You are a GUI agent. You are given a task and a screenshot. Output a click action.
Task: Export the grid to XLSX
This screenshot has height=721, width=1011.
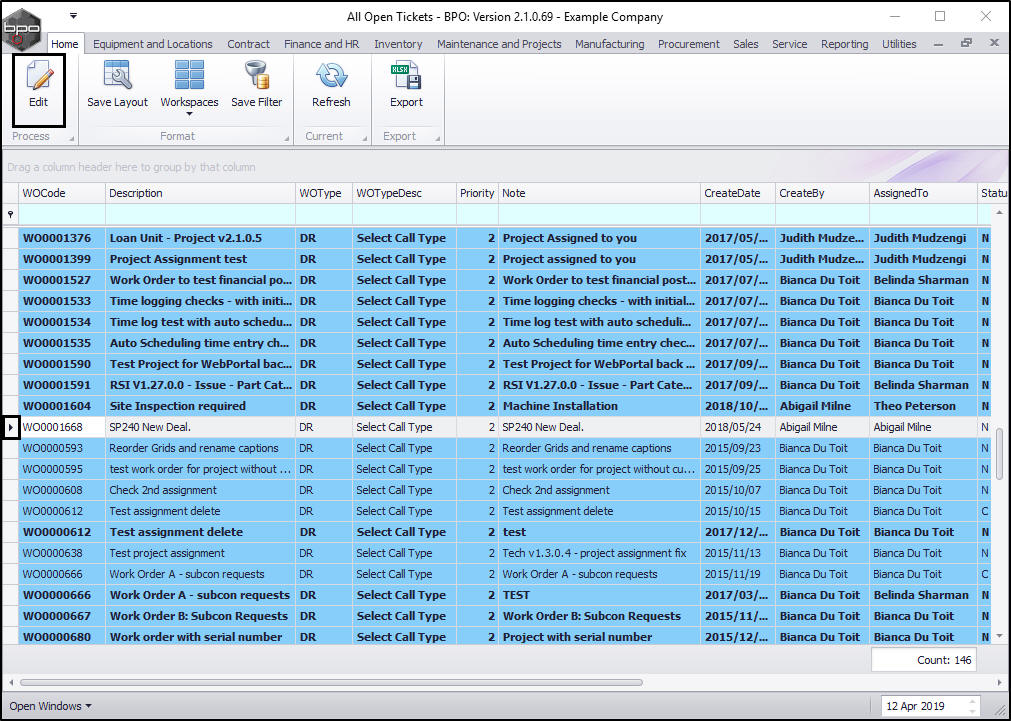click(406, 78)
